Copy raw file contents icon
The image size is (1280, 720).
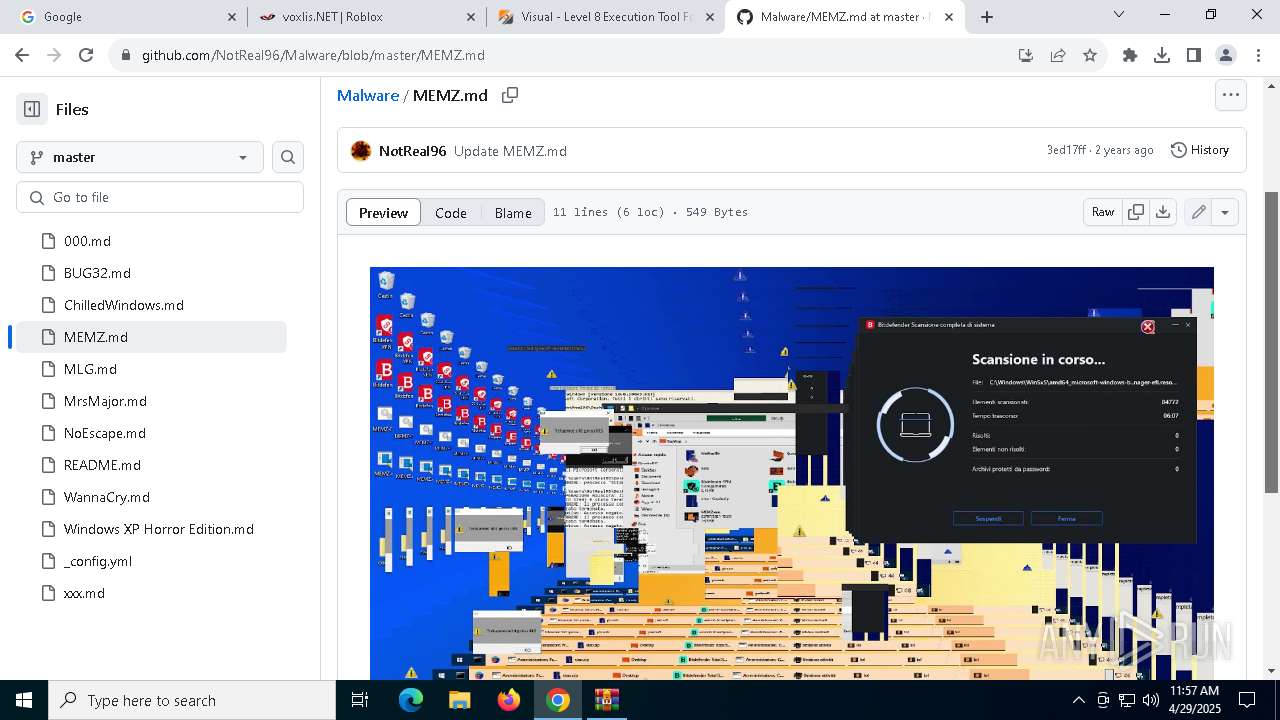point(1136,212)
